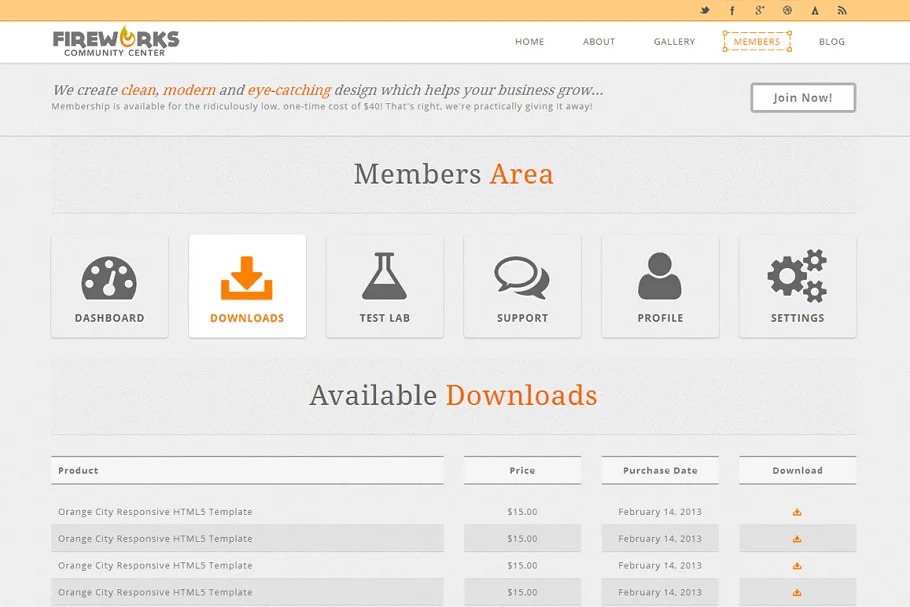The width and height of the screenshot is (910, 607).
Task: Visit the Dribbble icon link
Action: (x=787, y=11)
